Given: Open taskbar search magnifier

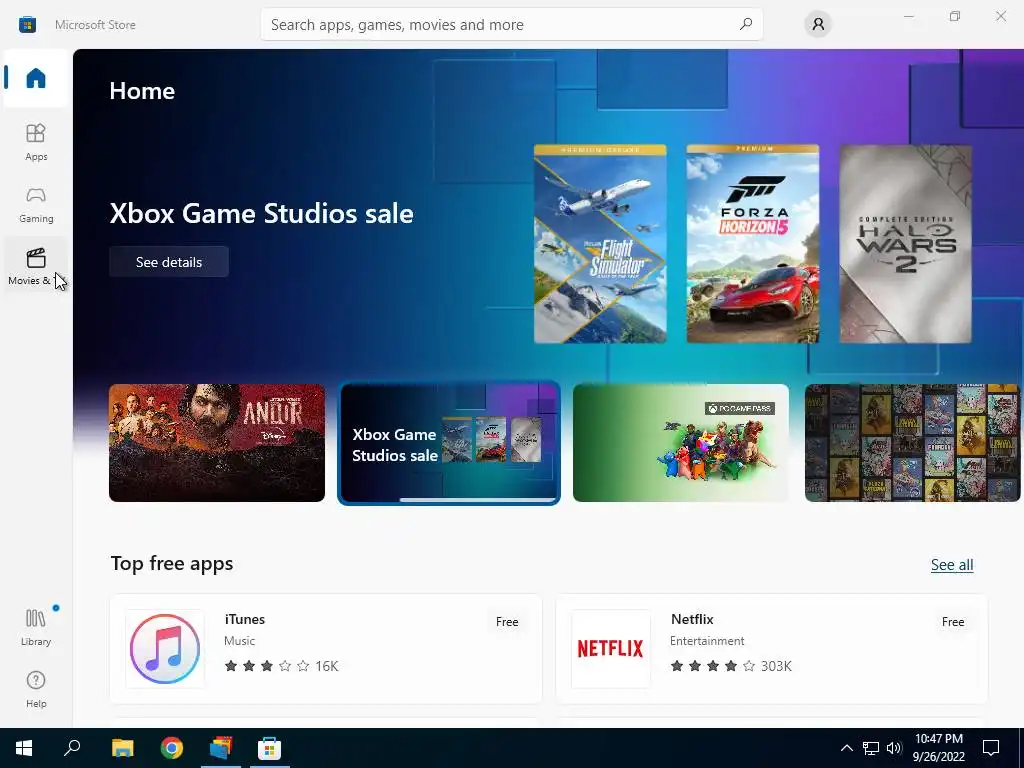Looking at the screenshot, I should pyautogui.click(x=72, y=748).
